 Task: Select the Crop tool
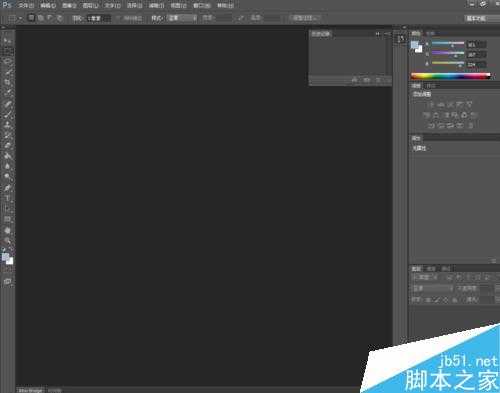tap(7, 82)
